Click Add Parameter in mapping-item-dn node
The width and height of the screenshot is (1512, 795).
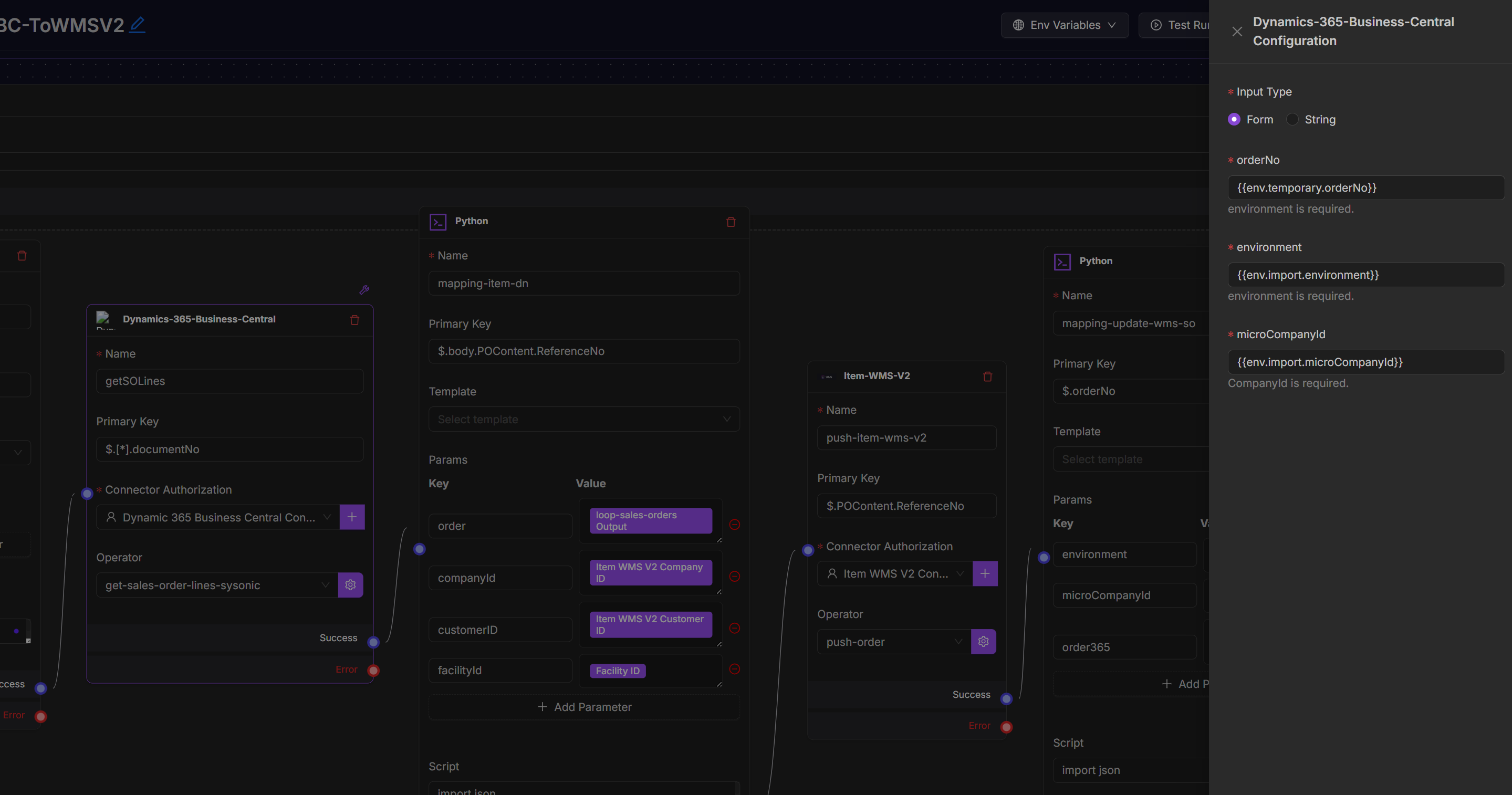(583, 707)
